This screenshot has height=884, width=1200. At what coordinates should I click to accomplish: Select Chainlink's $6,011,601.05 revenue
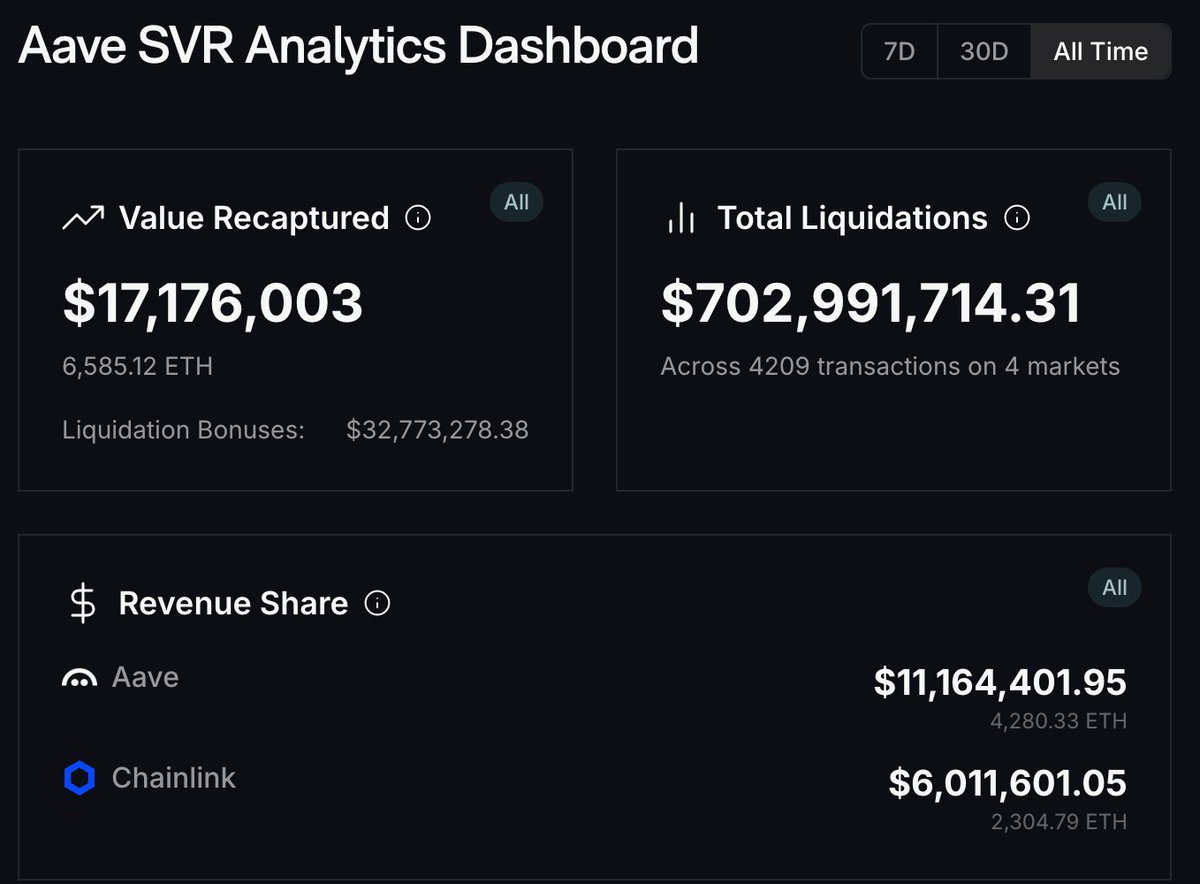1008,783
